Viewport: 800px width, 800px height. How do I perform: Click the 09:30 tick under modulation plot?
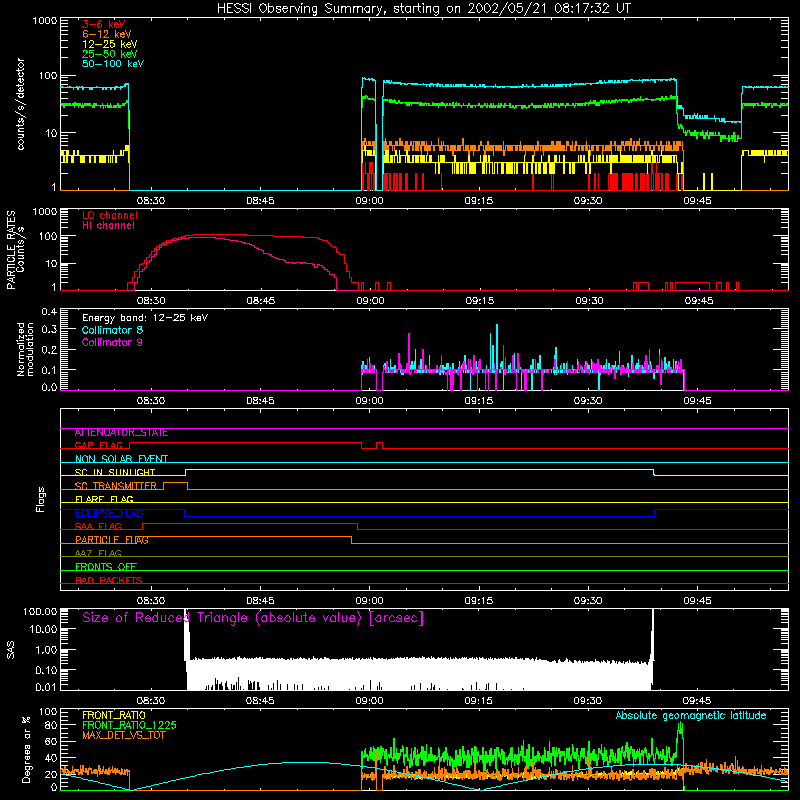pyautogui.click(x=588, y=401)
